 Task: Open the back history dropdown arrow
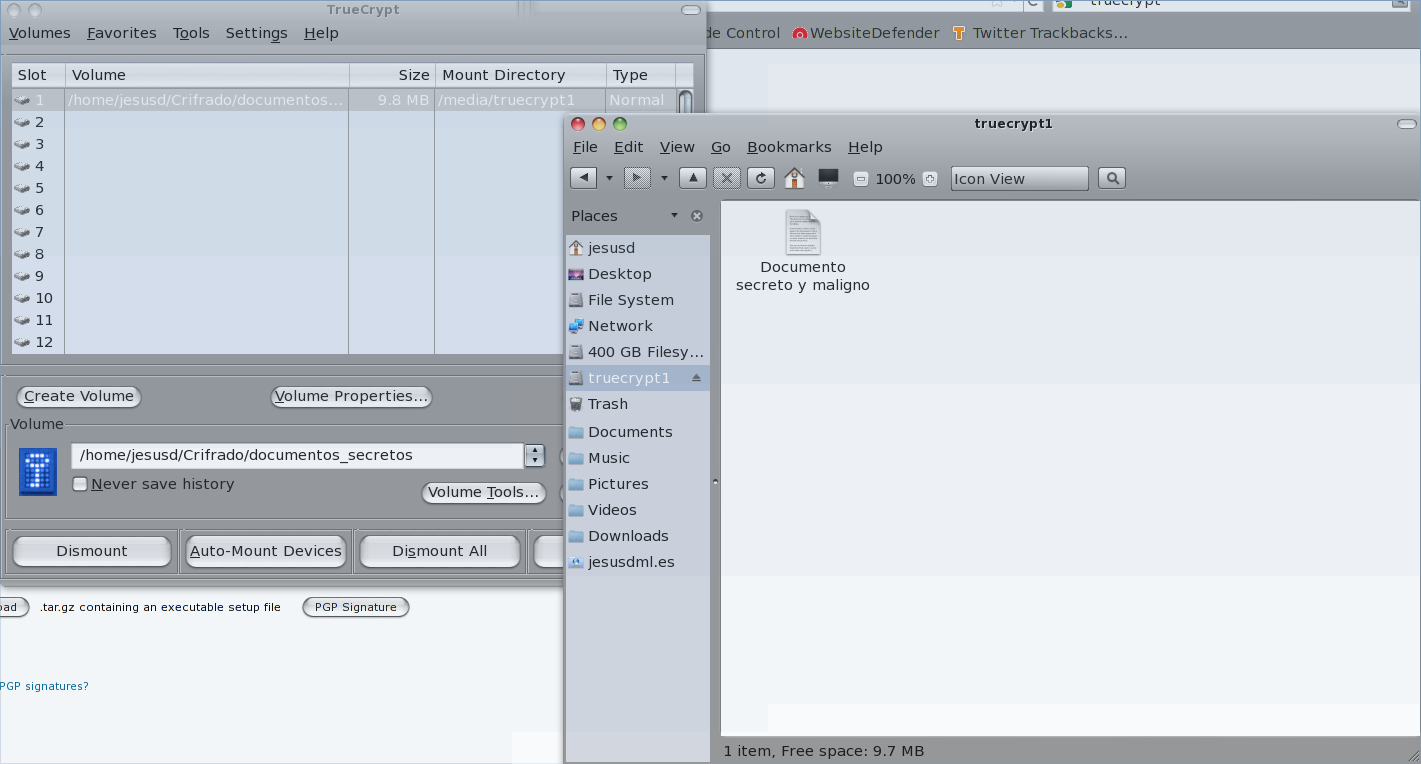point(609,179)
